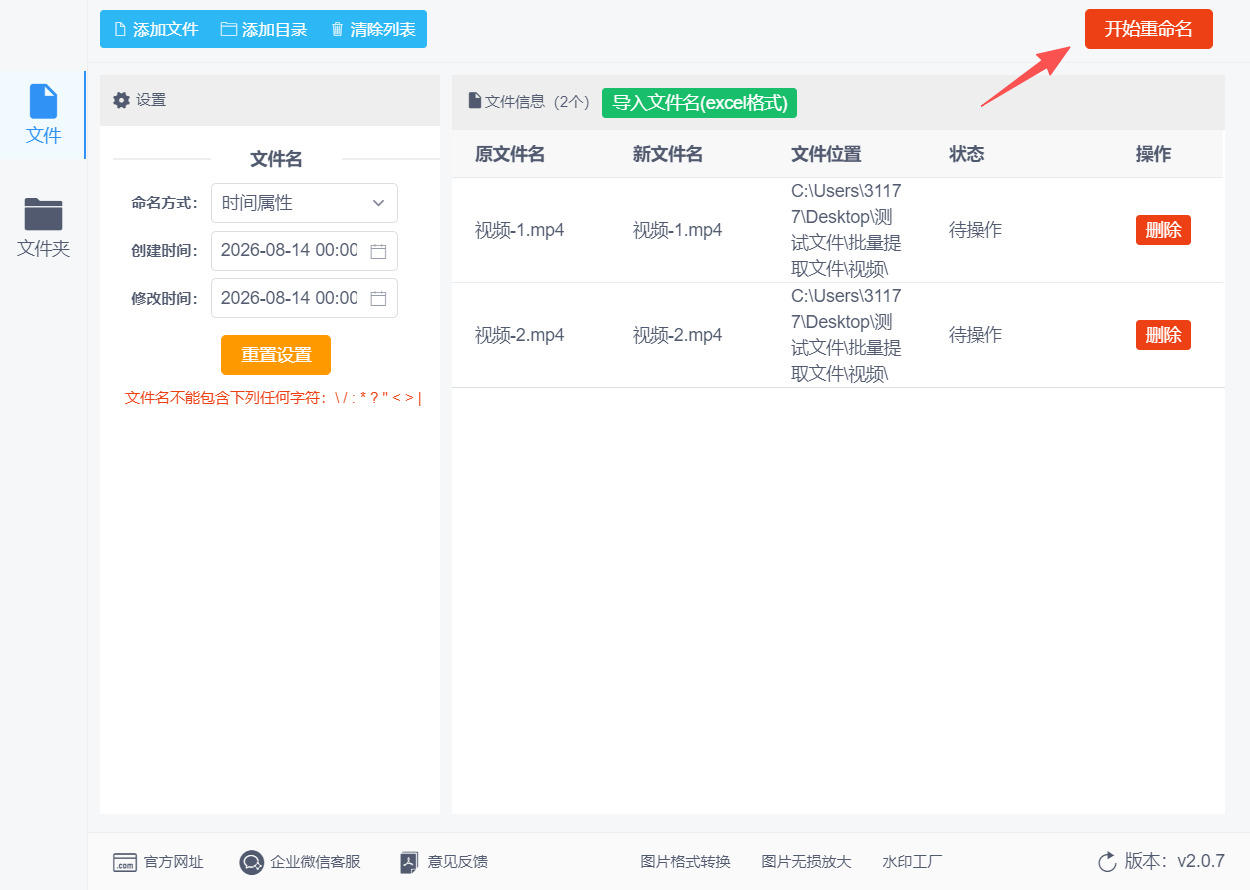Screen dimensions: 1250x890
Task: Click chat bubble icon beside 企业微信客服
Action: (x=252, y=862)
